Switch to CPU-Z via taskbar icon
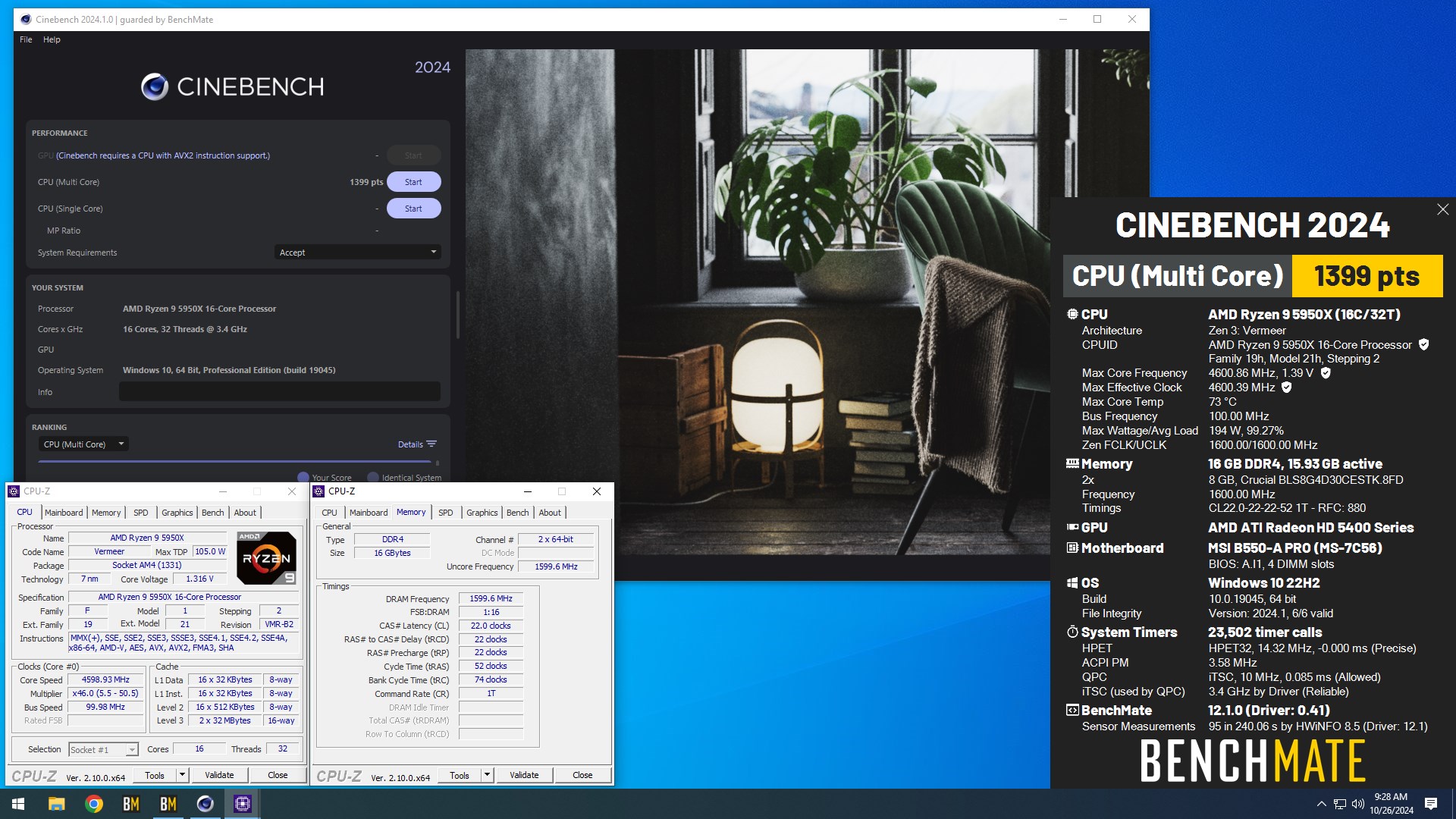Image resolution: width=1456 pixels, height=819 pixels. [x=243, y=804]
